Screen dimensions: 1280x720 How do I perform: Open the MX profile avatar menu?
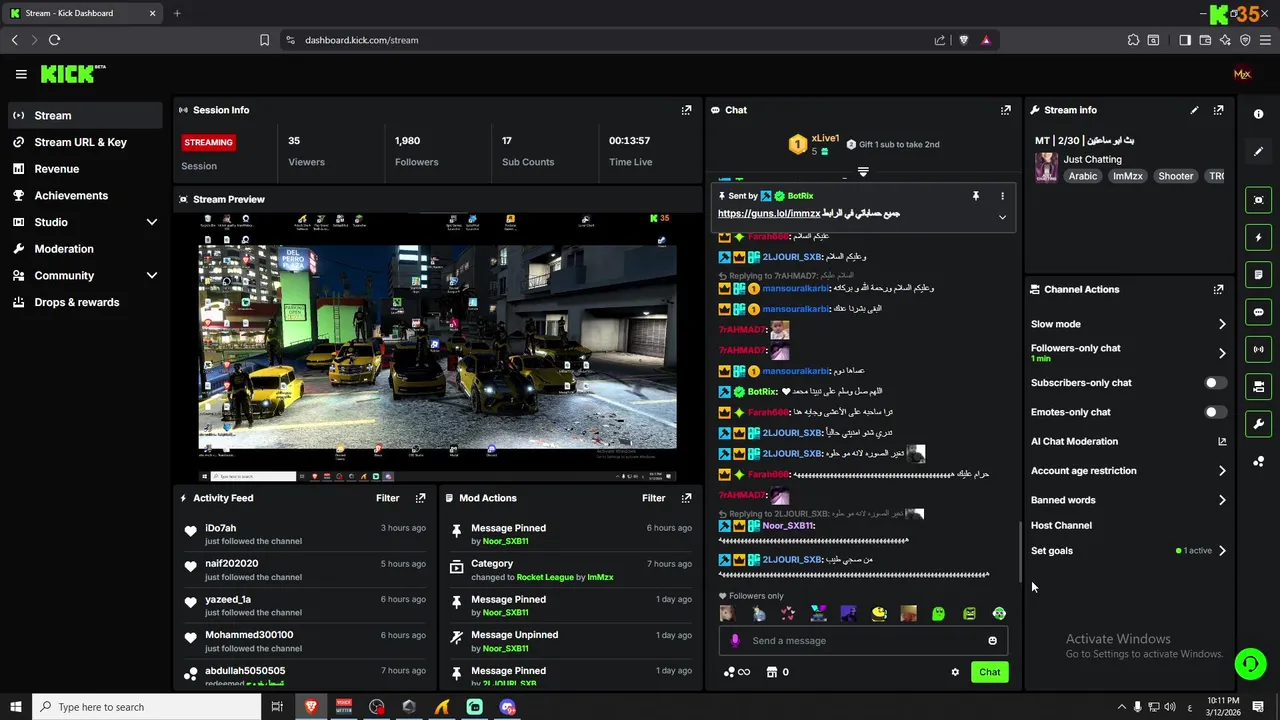click(1242, 74)
